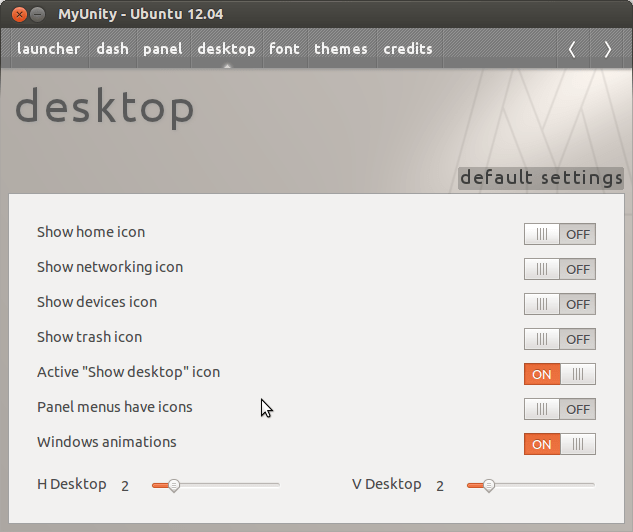
Task: Open the themes tab
Action: (341, 49)
